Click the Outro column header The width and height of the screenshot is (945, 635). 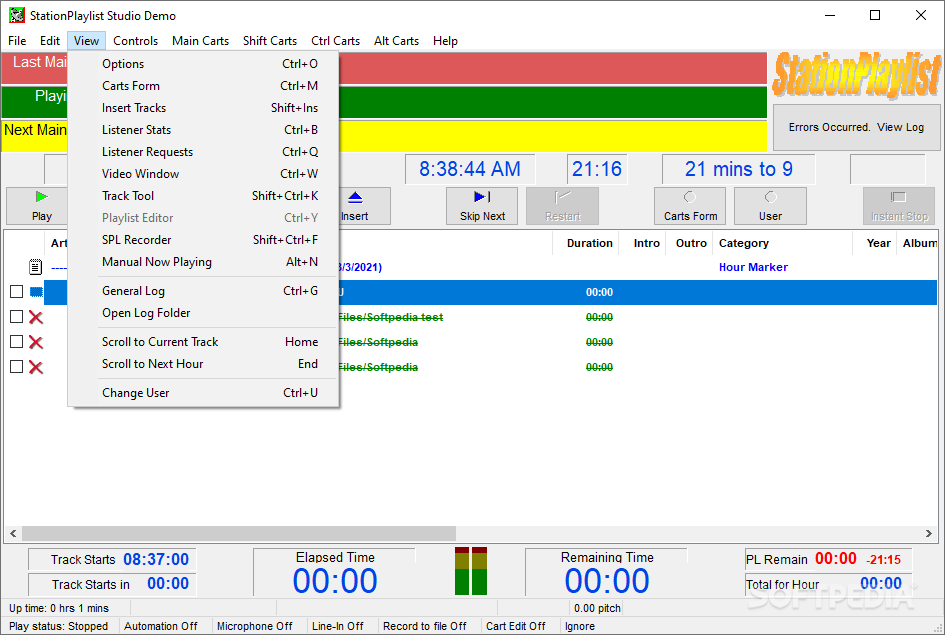[689, 243]
